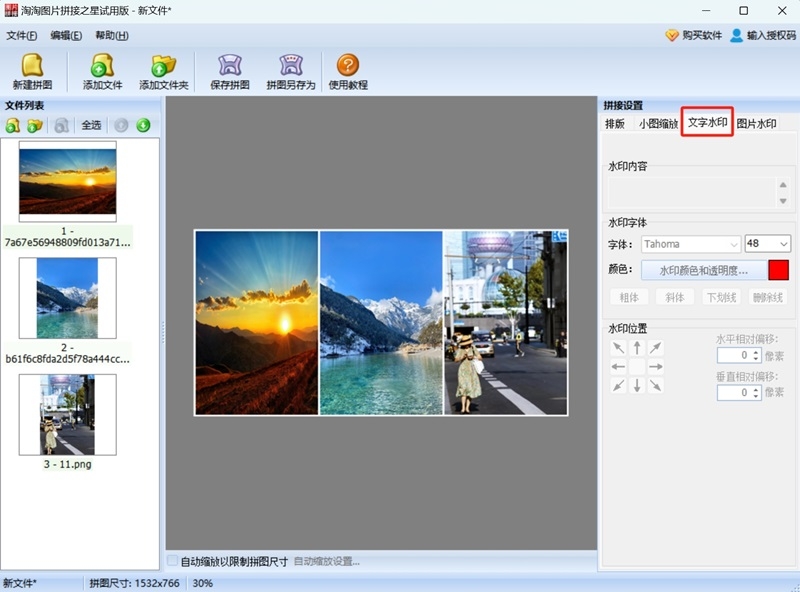Click the 添加文件夹 (add folder) toolbar icon

(x=164, y=71)
